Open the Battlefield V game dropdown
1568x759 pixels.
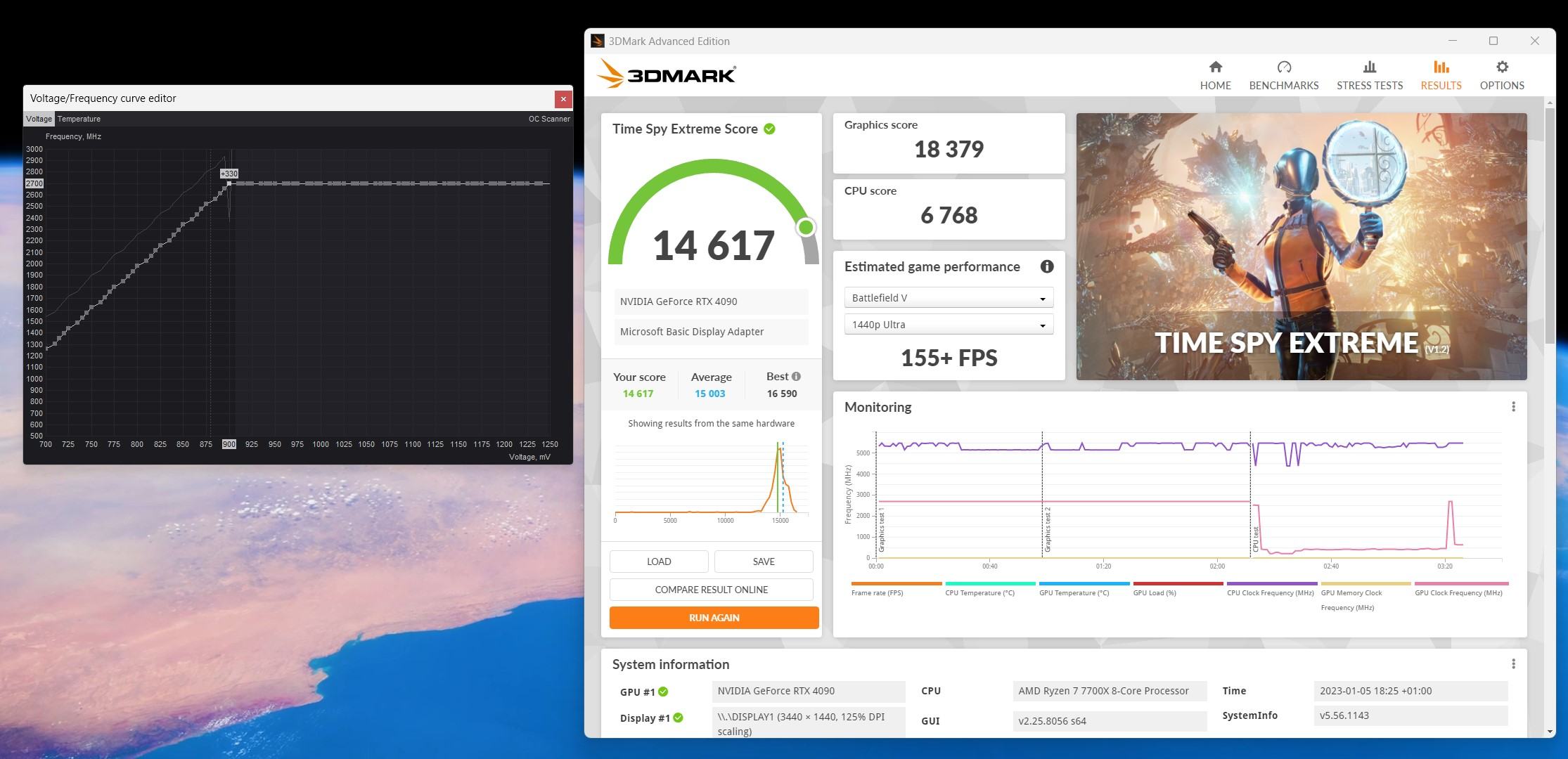(x=949, y=298)
